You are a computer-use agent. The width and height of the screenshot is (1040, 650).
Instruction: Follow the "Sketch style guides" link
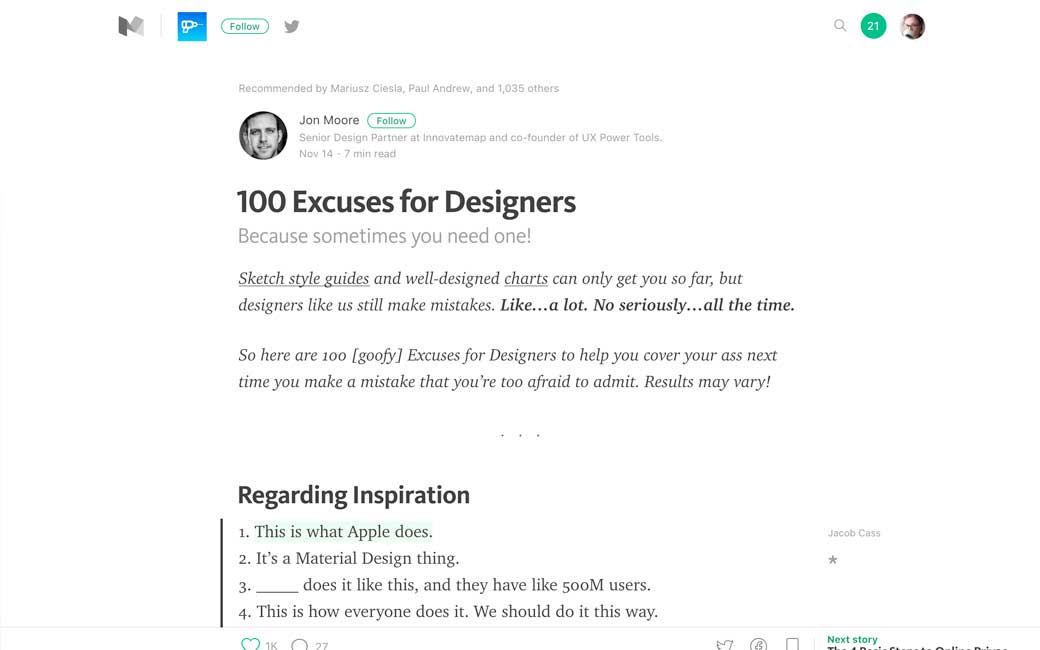tap(303, 278)
